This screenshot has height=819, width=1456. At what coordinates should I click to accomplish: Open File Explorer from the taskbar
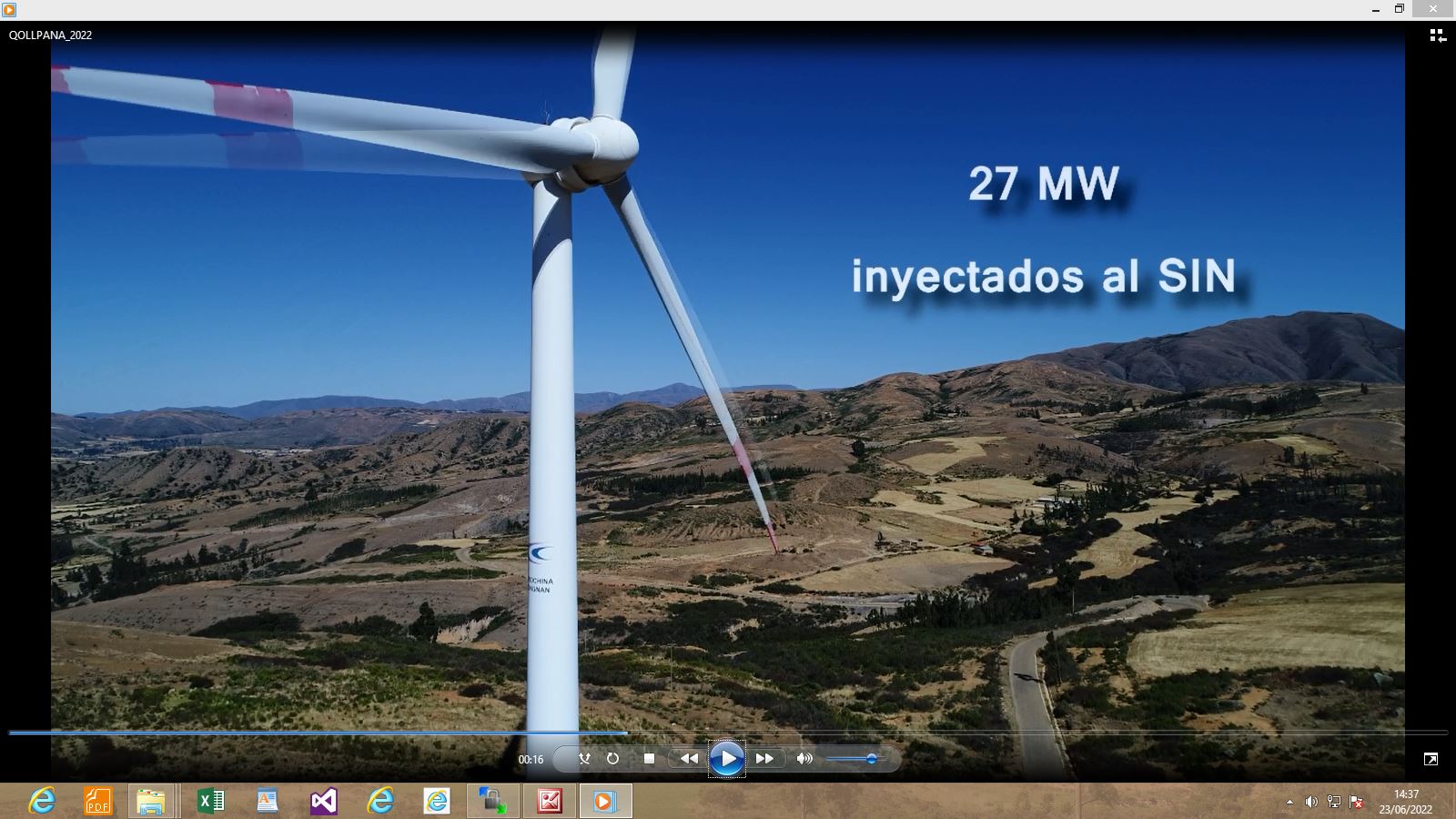coord(151,801)
